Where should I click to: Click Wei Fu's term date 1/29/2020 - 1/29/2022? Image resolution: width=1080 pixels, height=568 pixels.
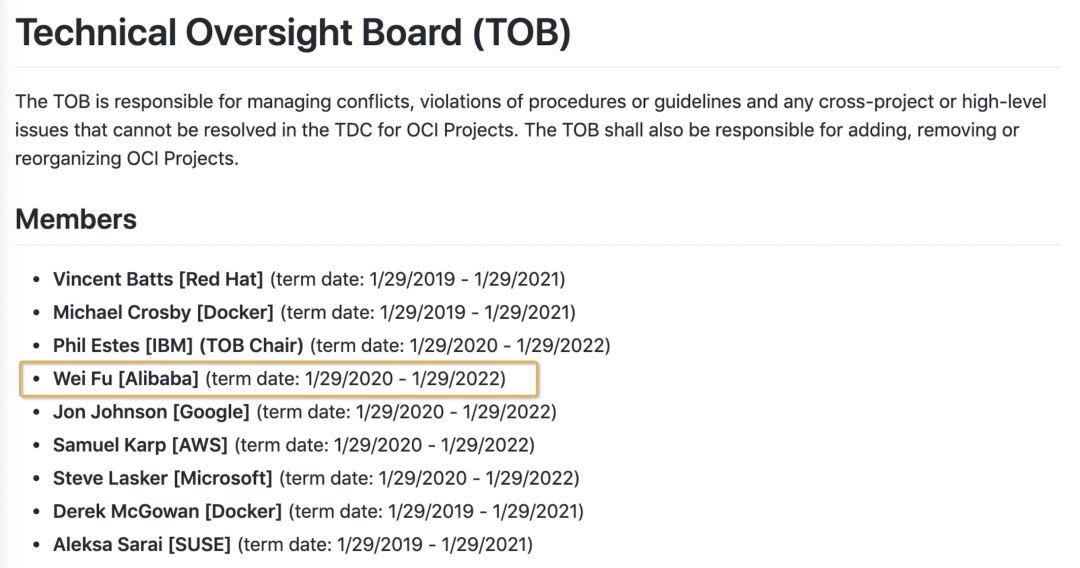355,379
